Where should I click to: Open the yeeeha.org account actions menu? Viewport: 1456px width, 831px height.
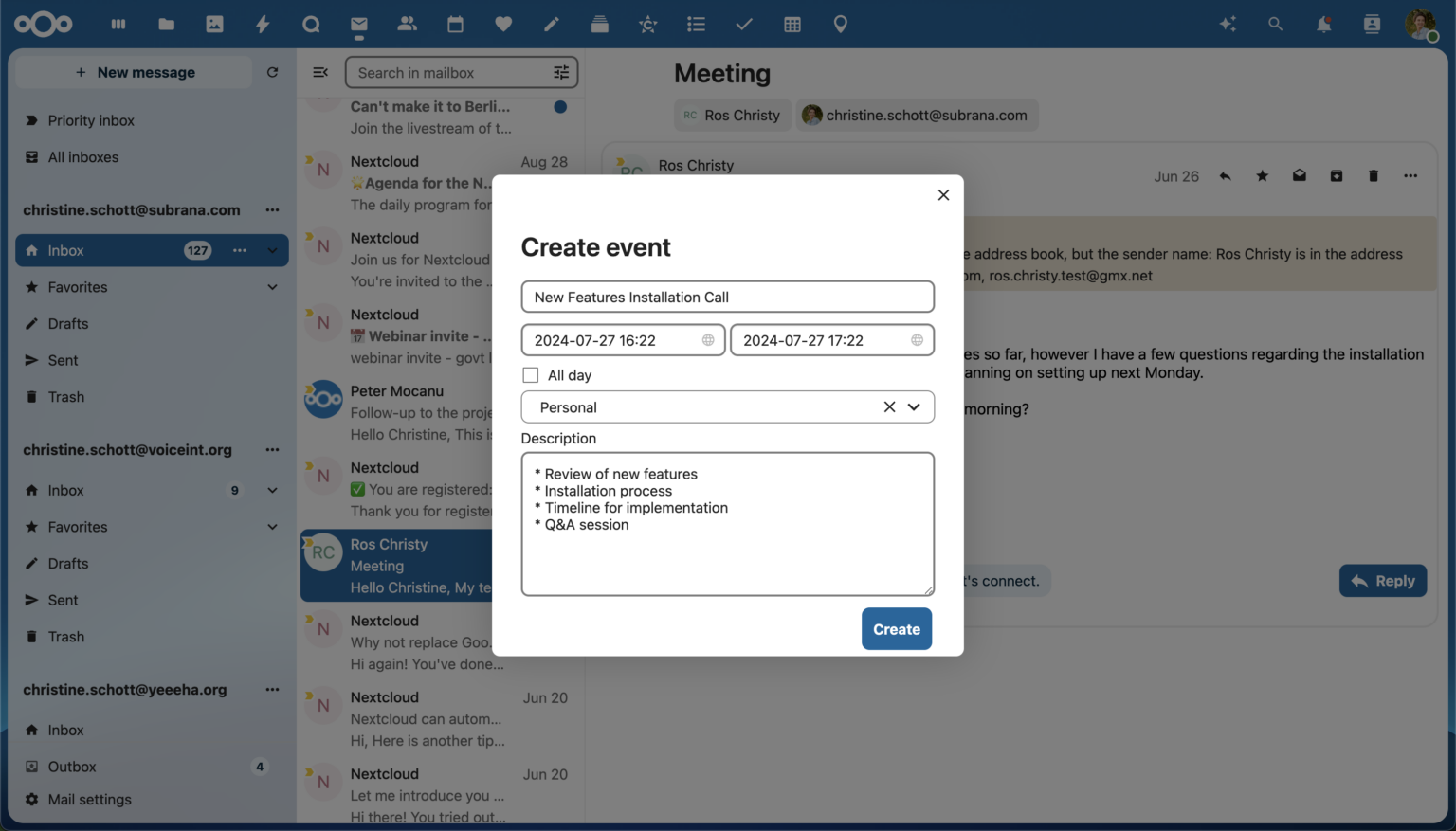272,689
